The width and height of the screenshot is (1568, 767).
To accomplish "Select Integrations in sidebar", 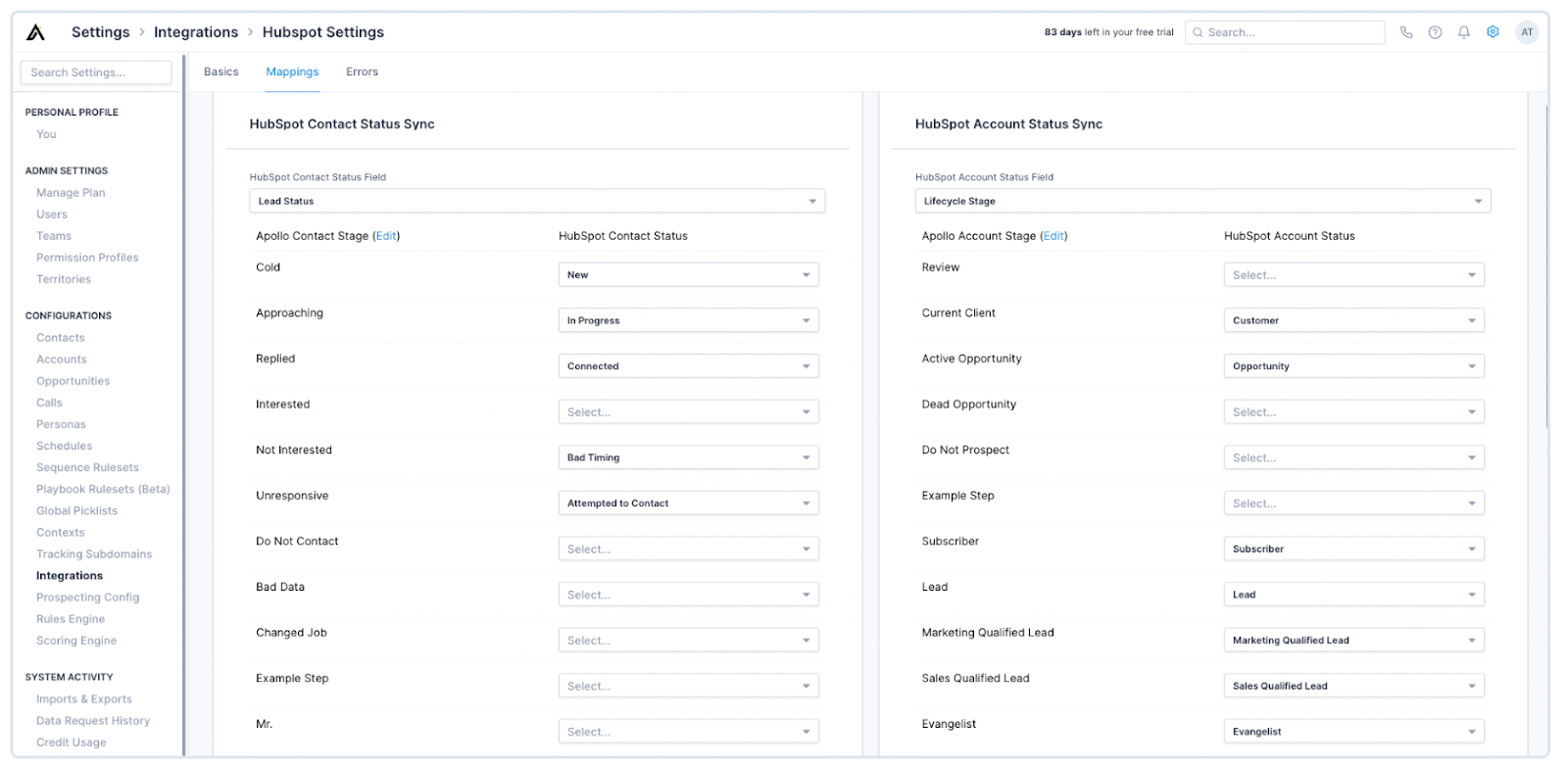I will click(x=70, y=576).
